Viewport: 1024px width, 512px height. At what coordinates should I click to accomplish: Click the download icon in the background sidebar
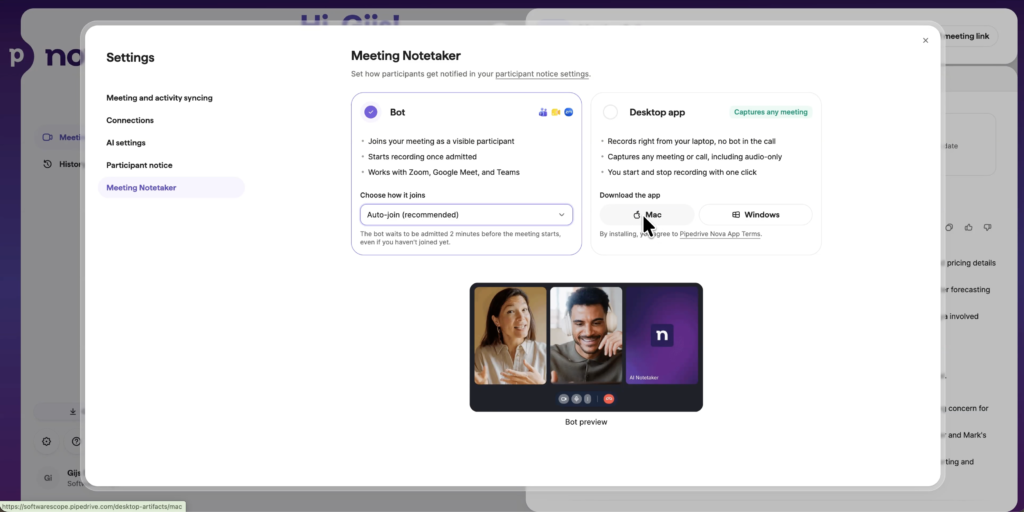click(73, 412)
